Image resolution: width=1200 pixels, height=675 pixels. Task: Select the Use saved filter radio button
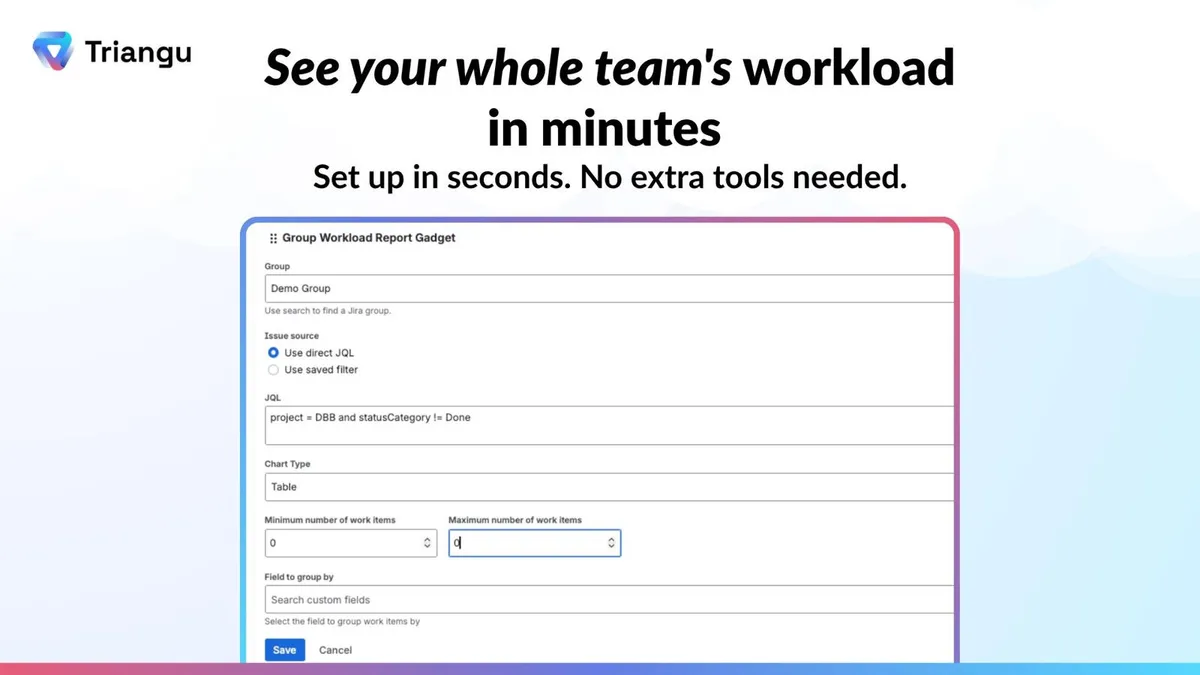click(x=273, y=370)
